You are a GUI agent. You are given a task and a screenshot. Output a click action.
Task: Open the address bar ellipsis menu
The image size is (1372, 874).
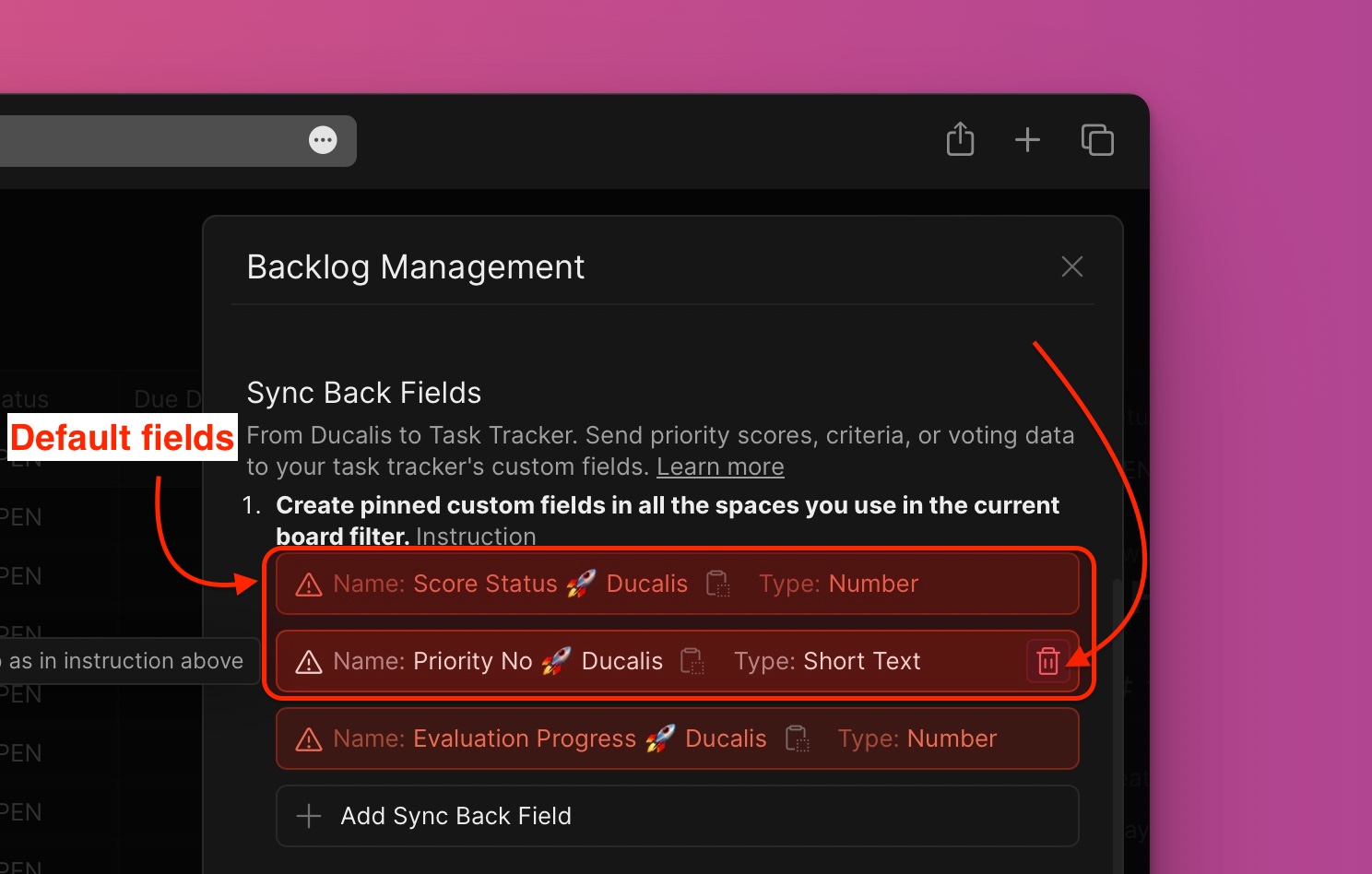(x=323, y=139)
